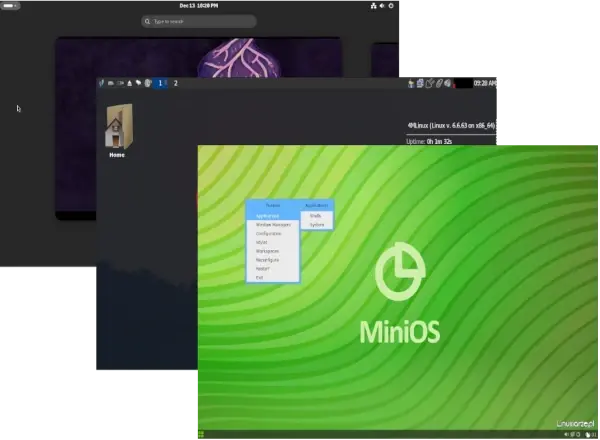
Task: Click the last tray icon before the black monitor box
Action: point(447,83)
